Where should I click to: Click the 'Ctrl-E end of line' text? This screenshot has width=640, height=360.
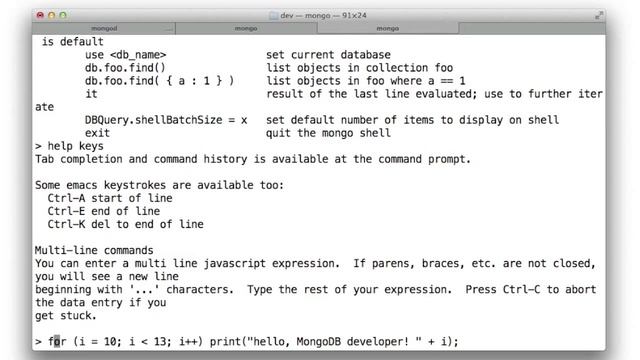[x=104, y=211]
